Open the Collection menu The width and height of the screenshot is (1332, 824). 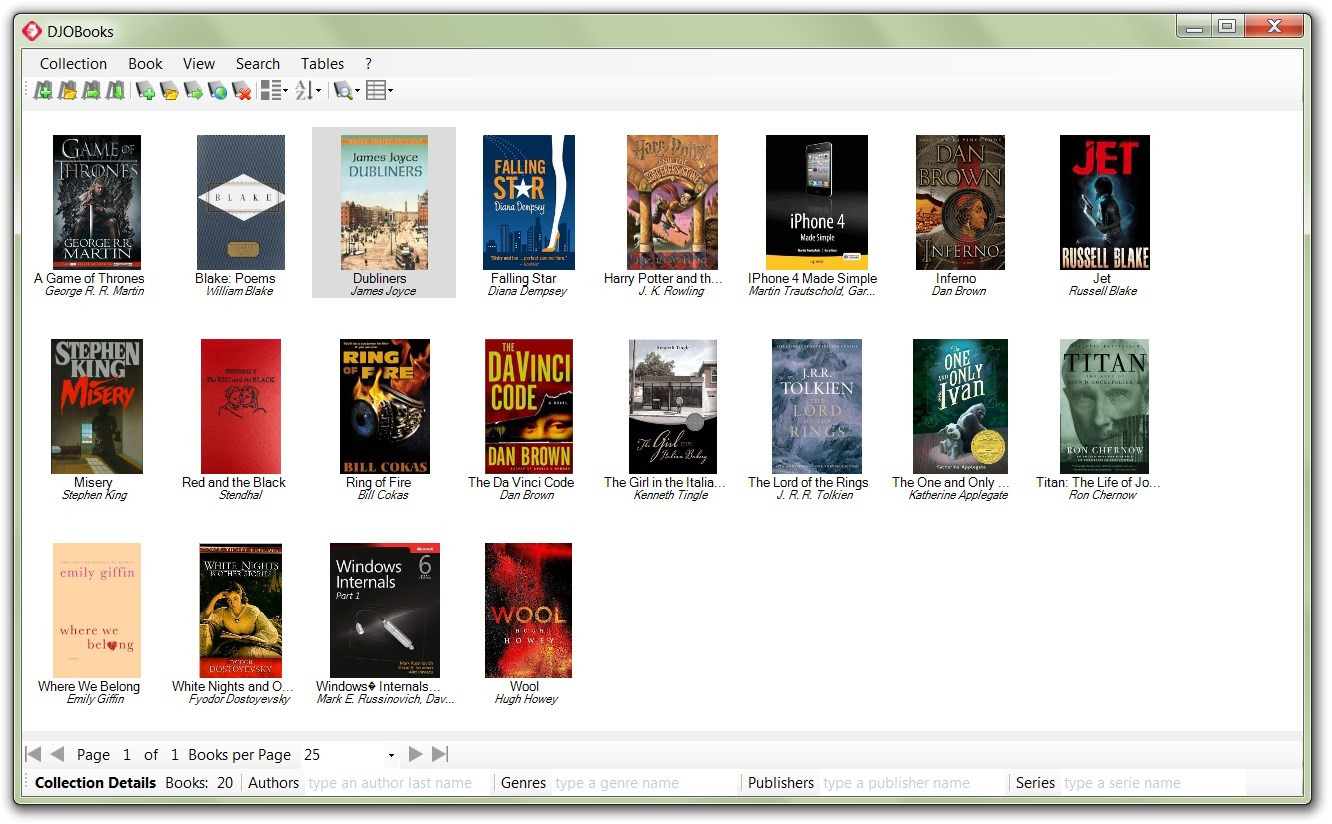pyautogui.click(x=73, y=63)
